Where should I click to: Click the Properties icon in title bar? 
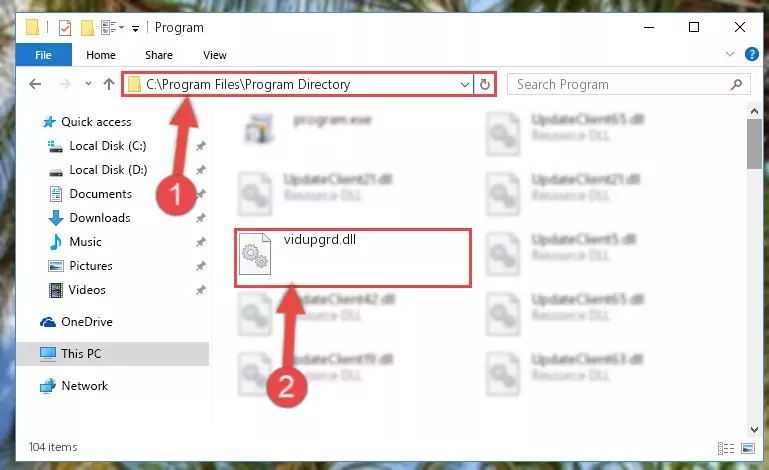(65, 27)
